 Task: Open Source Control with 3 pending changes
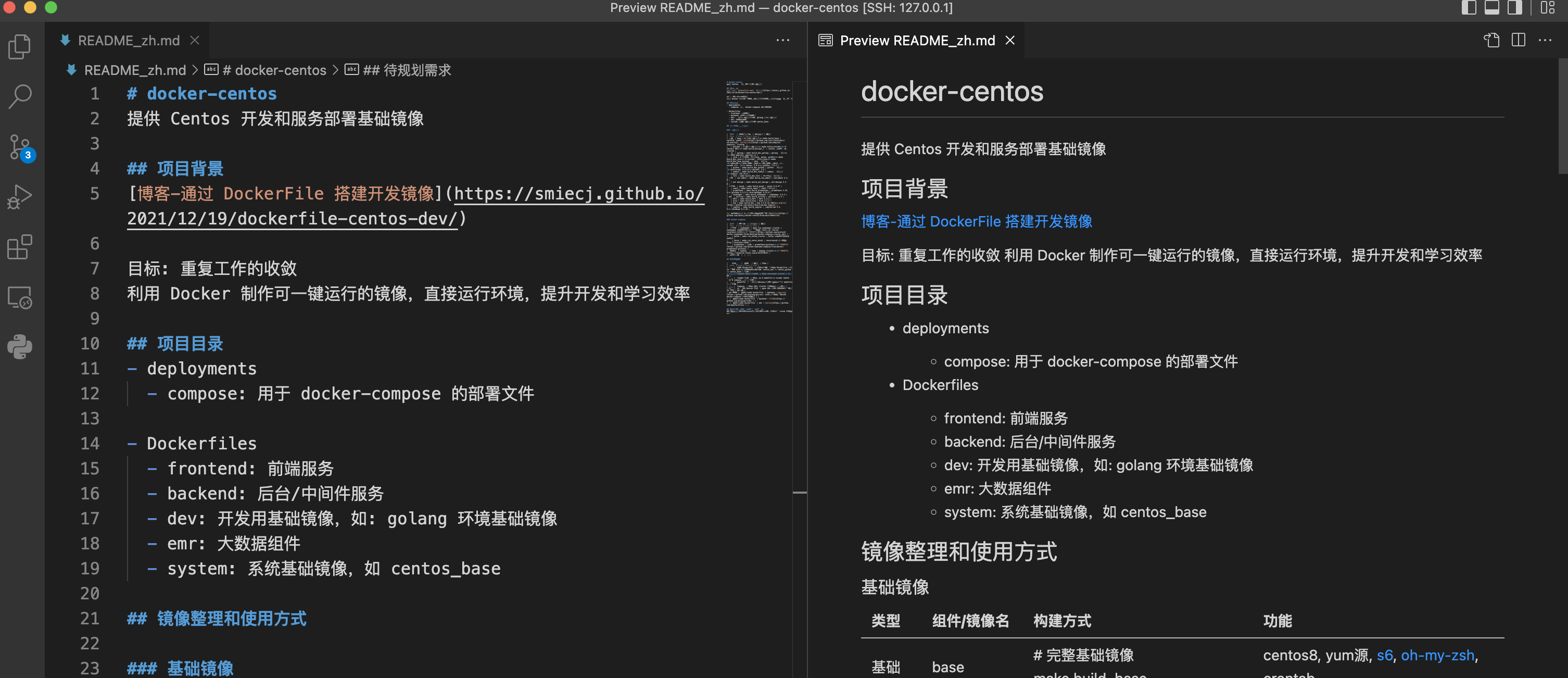coord(20,148)
